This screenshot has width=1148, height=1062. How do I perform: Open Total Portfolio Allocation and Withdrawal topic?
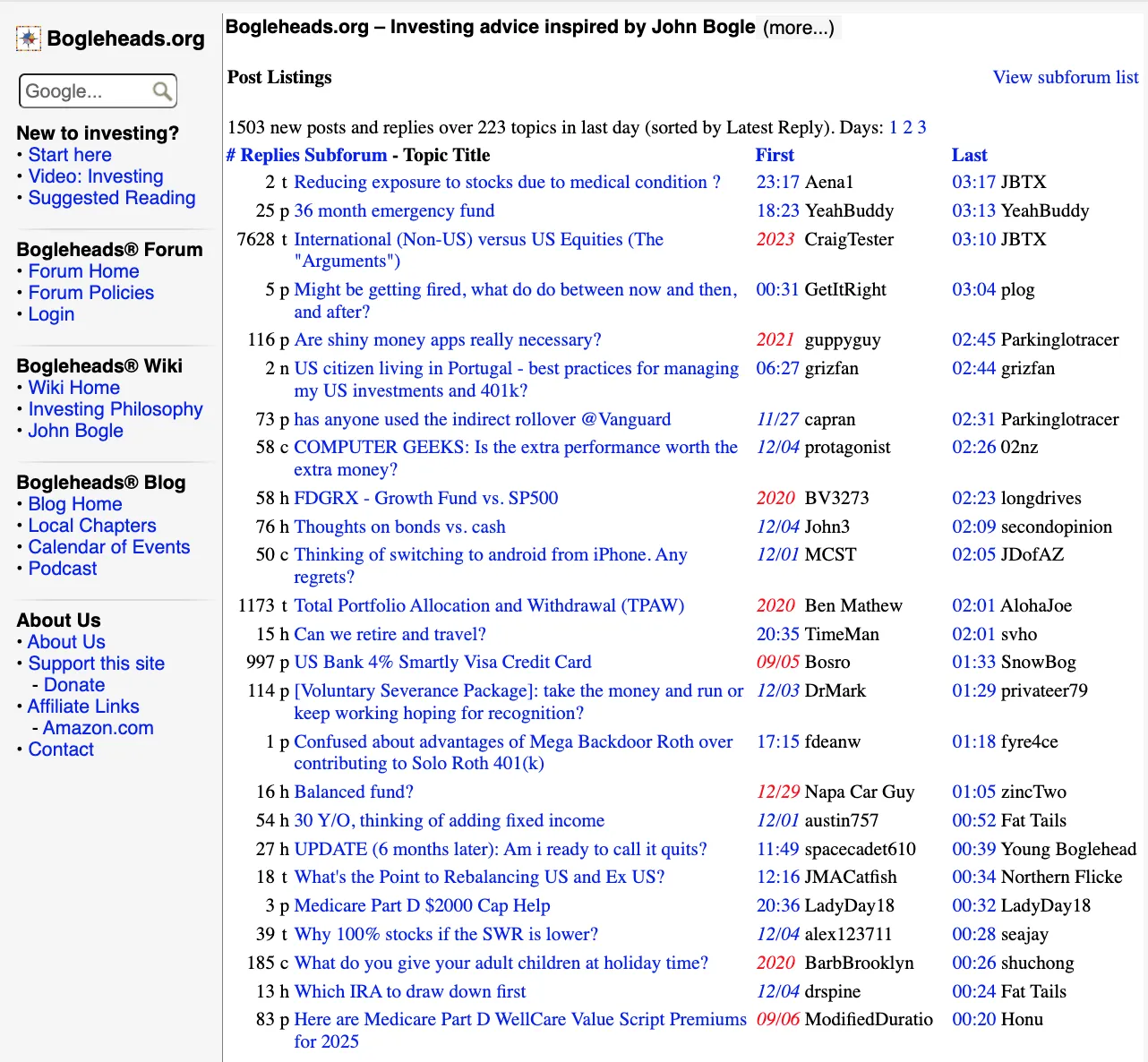[x=489, y=605]
